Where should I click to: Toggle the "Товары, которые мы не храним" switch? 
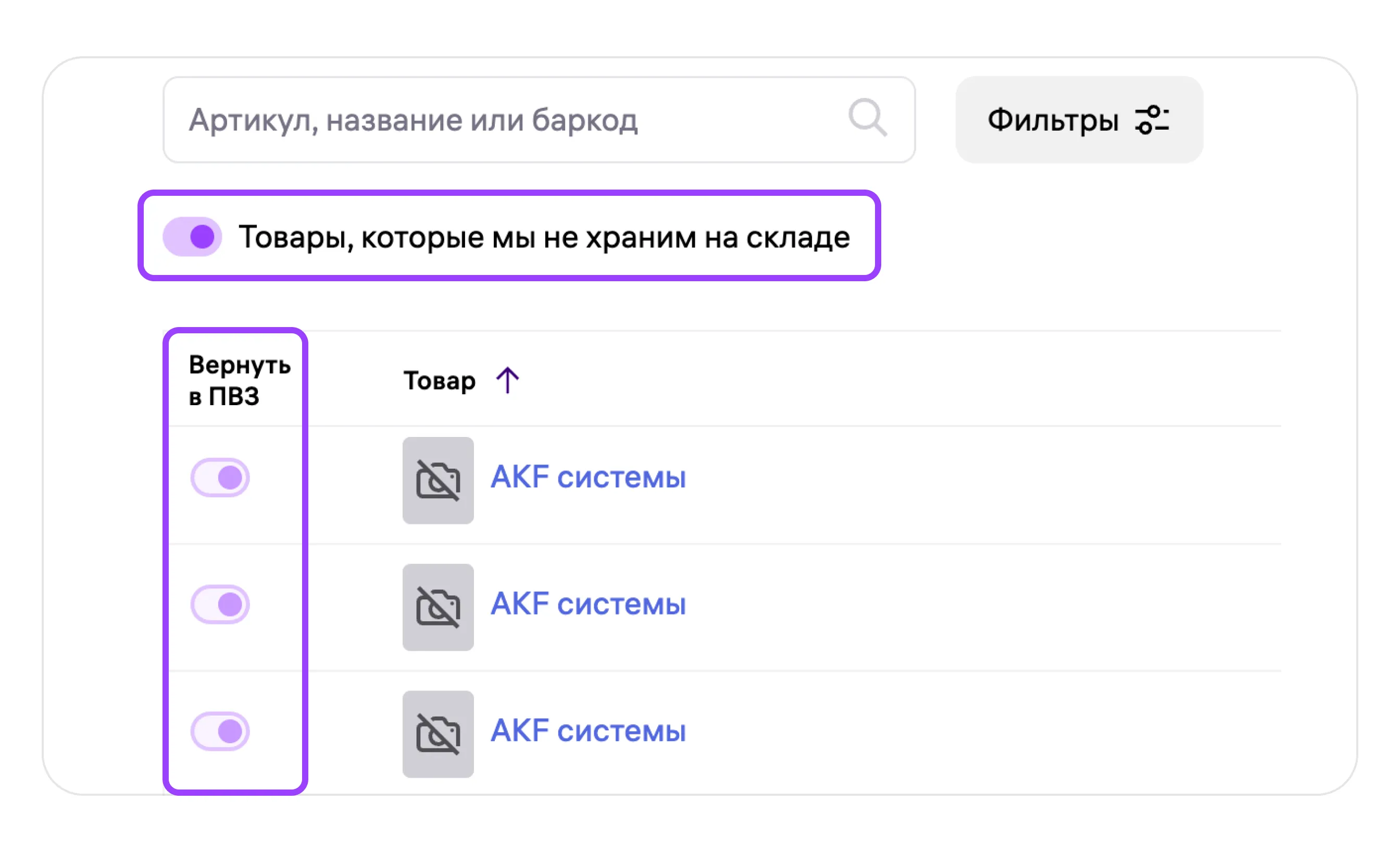[192, 236]
